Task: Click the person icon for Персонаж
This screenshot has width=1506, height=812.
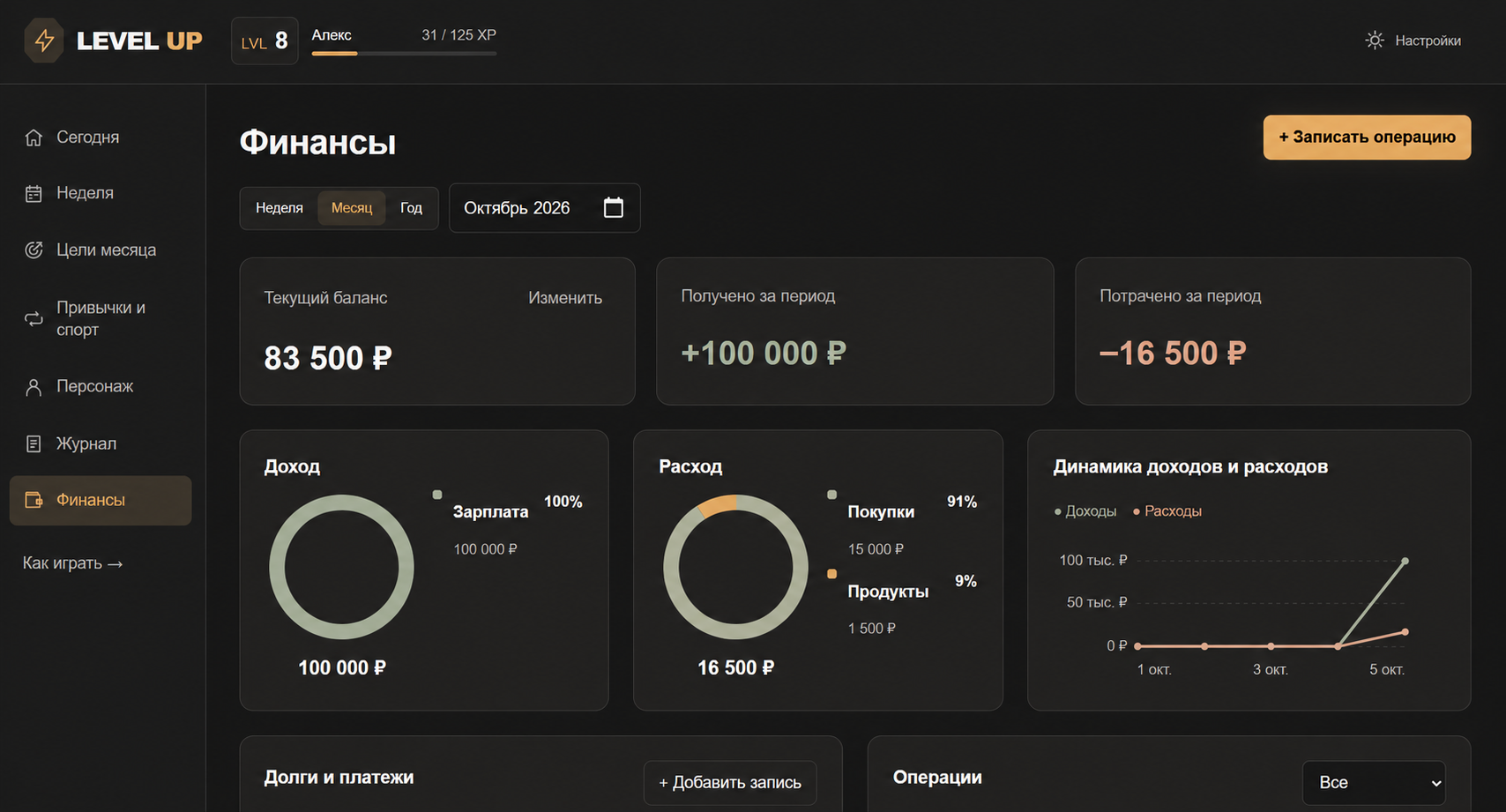Action: (x=34, y=387)
